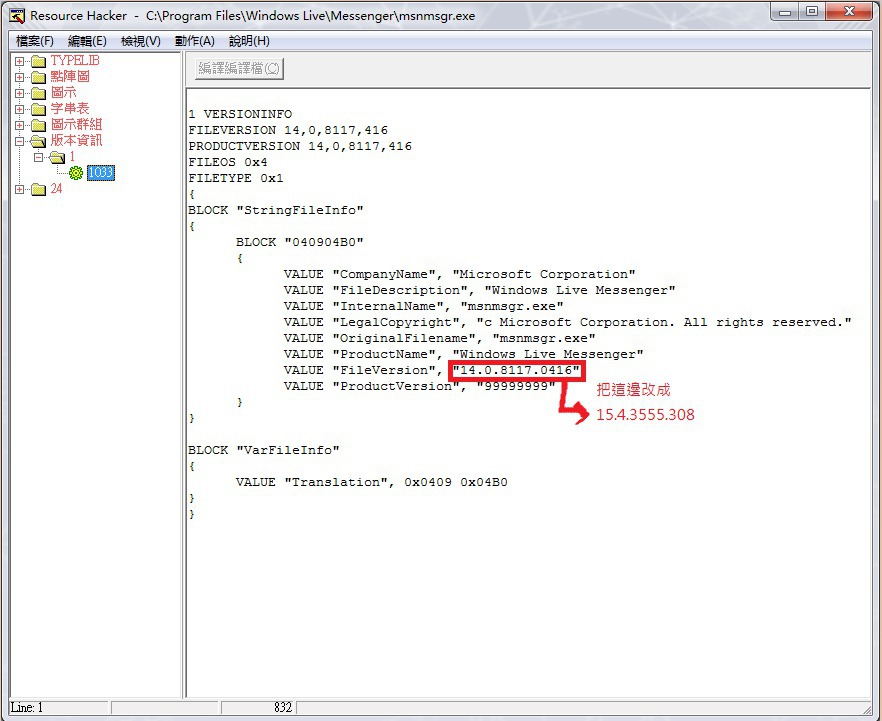
Task: Click the 圖示 folder icon
Action: [x=38, y=93]
